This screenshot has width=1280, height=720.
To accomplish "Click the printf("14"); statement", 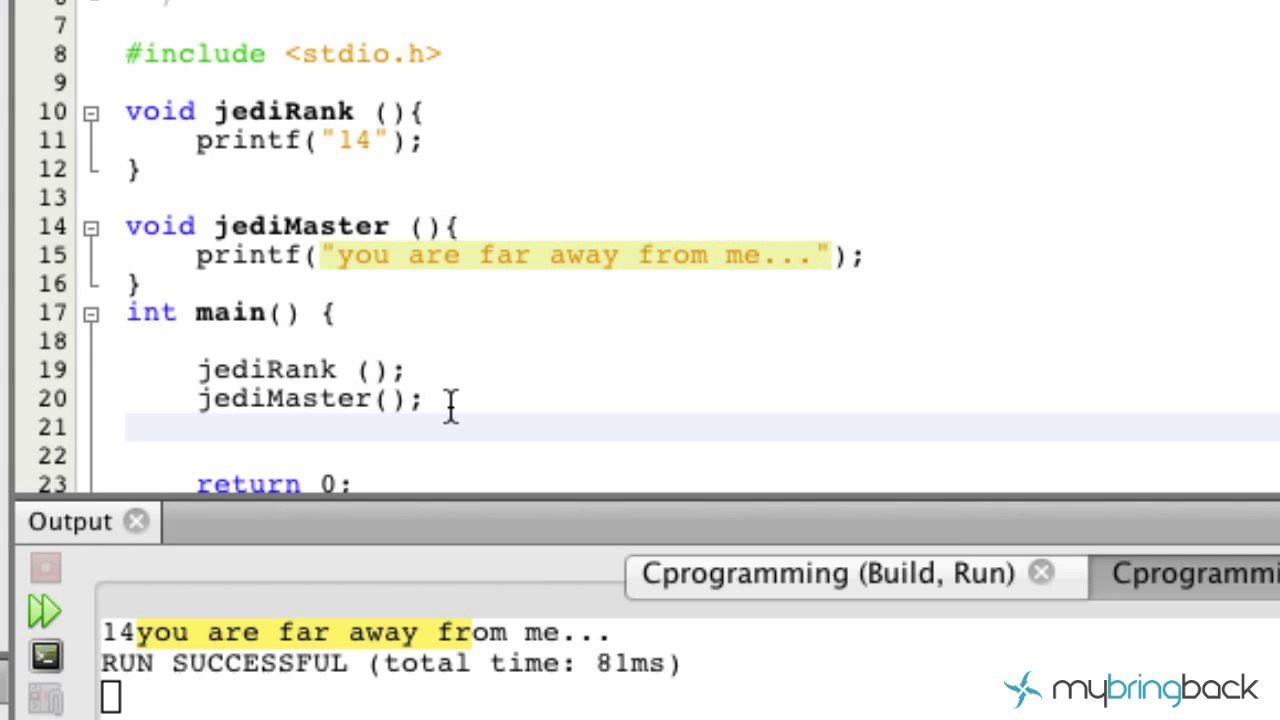I will click(309, 141).
